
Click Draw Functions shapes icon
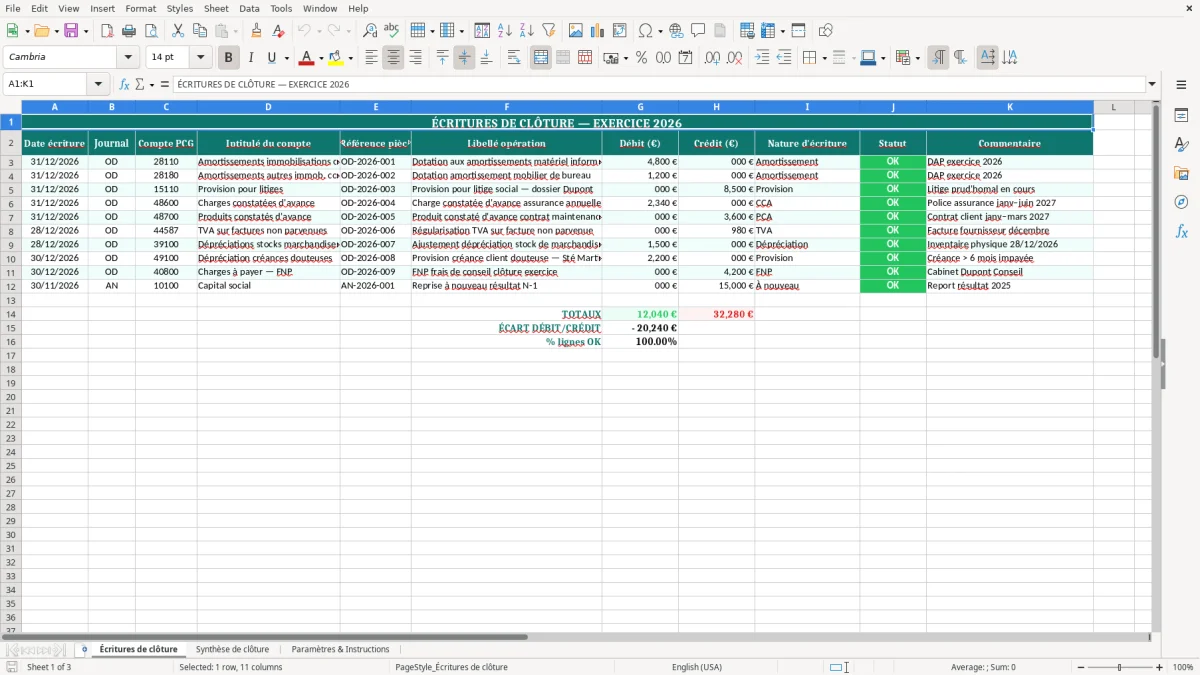click(826, 31)
